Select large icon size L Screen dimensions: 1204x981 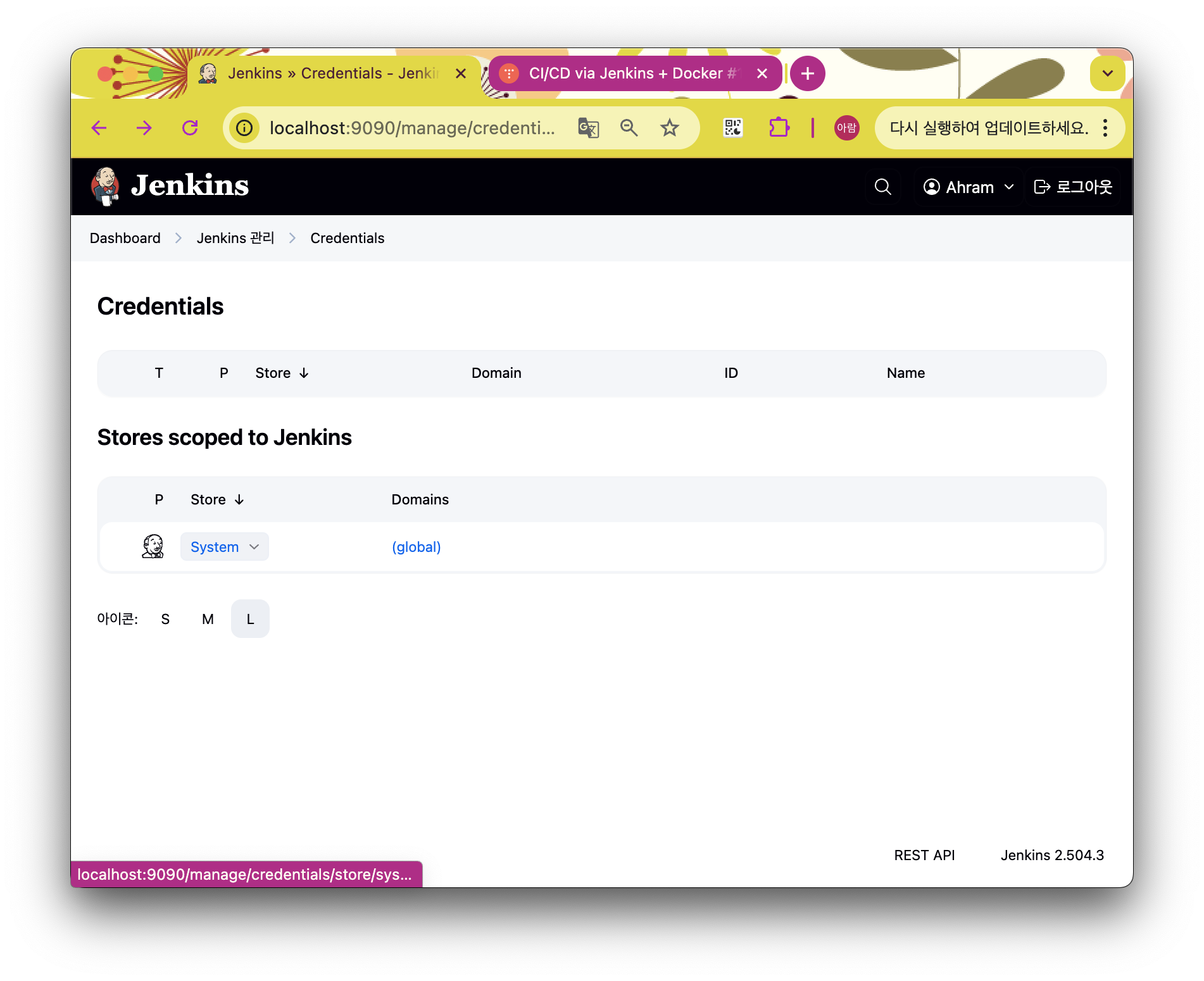[250, 619]
